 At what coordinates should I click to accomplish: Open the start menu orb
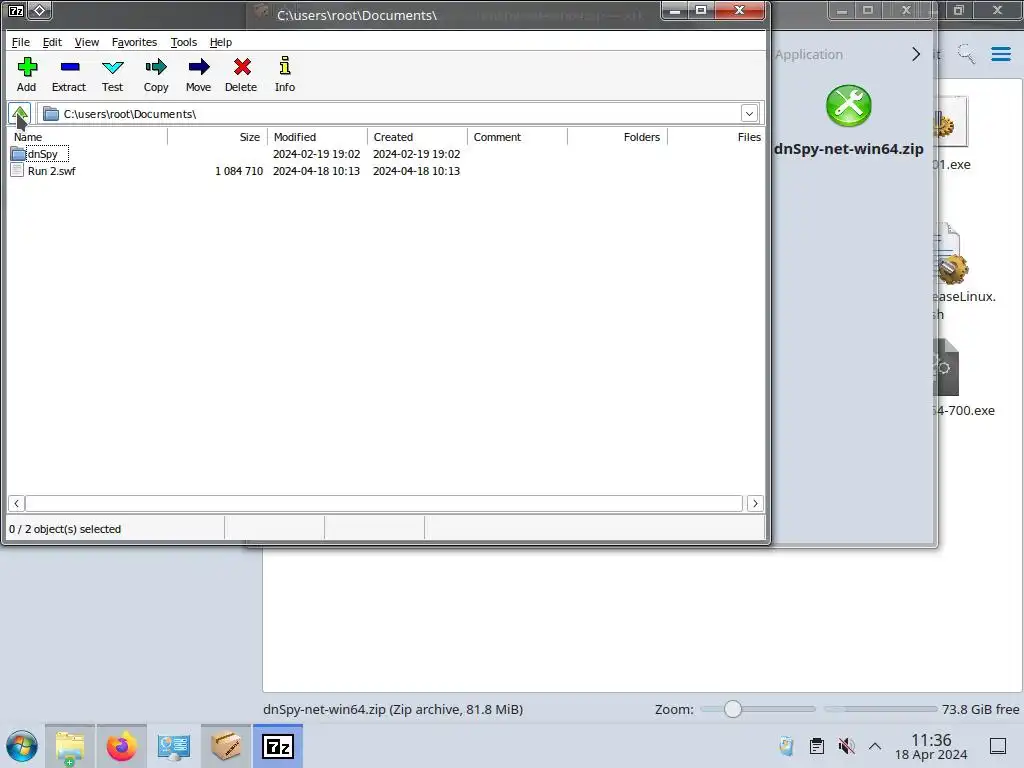[x=22, y=746]
